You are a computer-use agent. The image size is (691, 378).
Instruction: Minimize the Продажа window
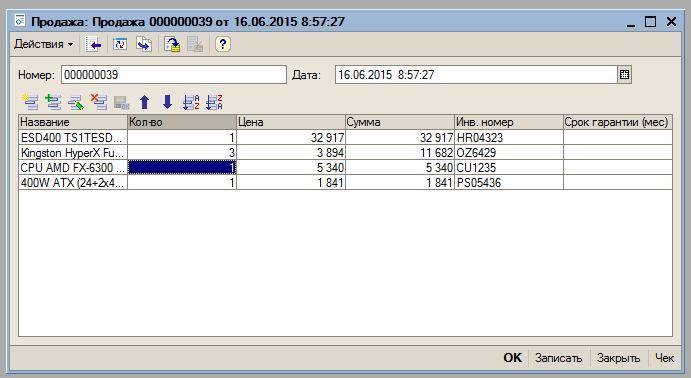(x=631, y=22)
